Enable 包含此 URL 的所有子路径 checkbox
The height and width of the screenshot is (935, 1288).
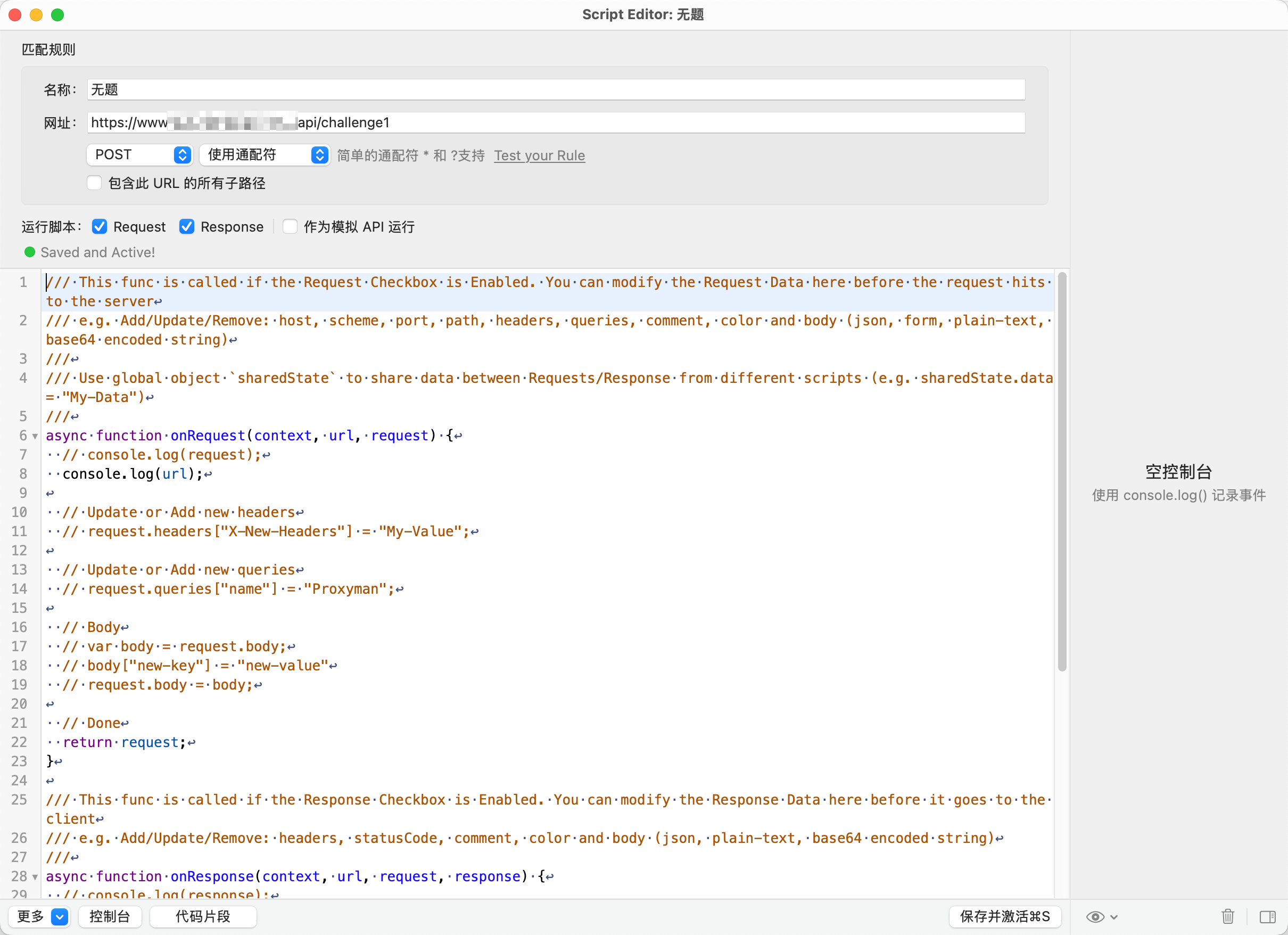94,183
